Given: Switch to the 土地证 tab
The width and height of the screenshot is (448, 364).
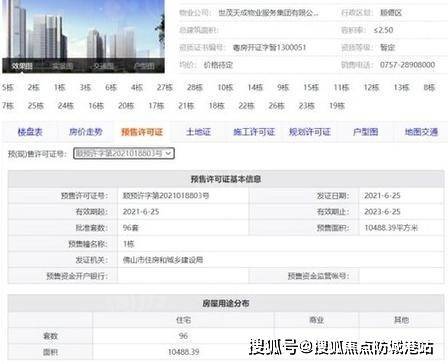Looking at the screenshot, I should click(198, 132).
